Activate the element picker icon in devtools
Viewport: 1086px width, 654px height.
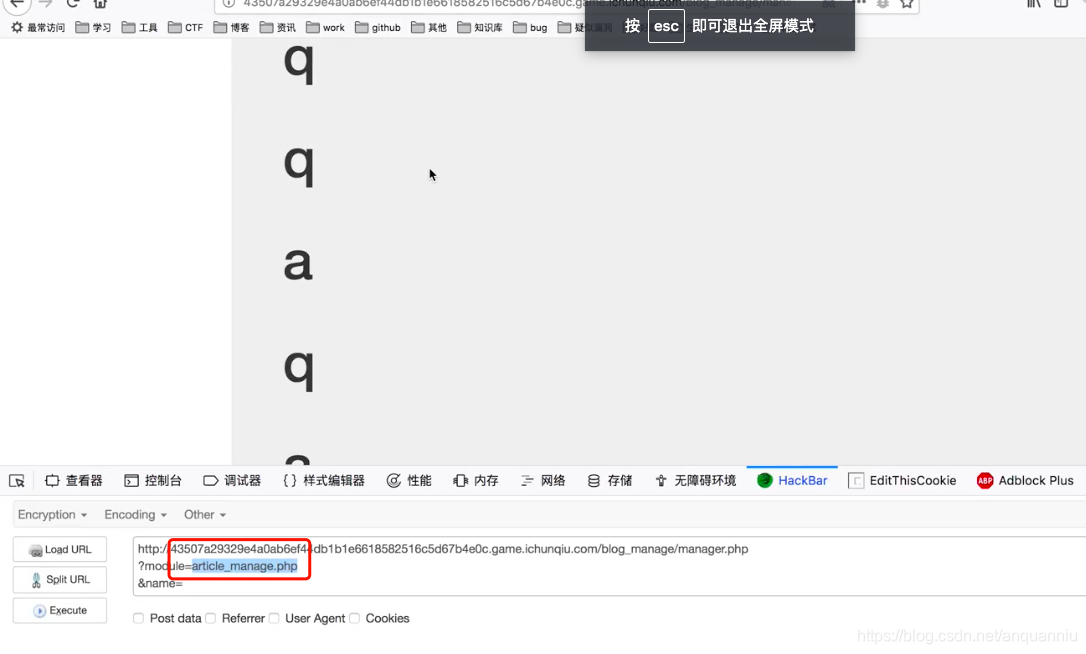tap(17, 481)
